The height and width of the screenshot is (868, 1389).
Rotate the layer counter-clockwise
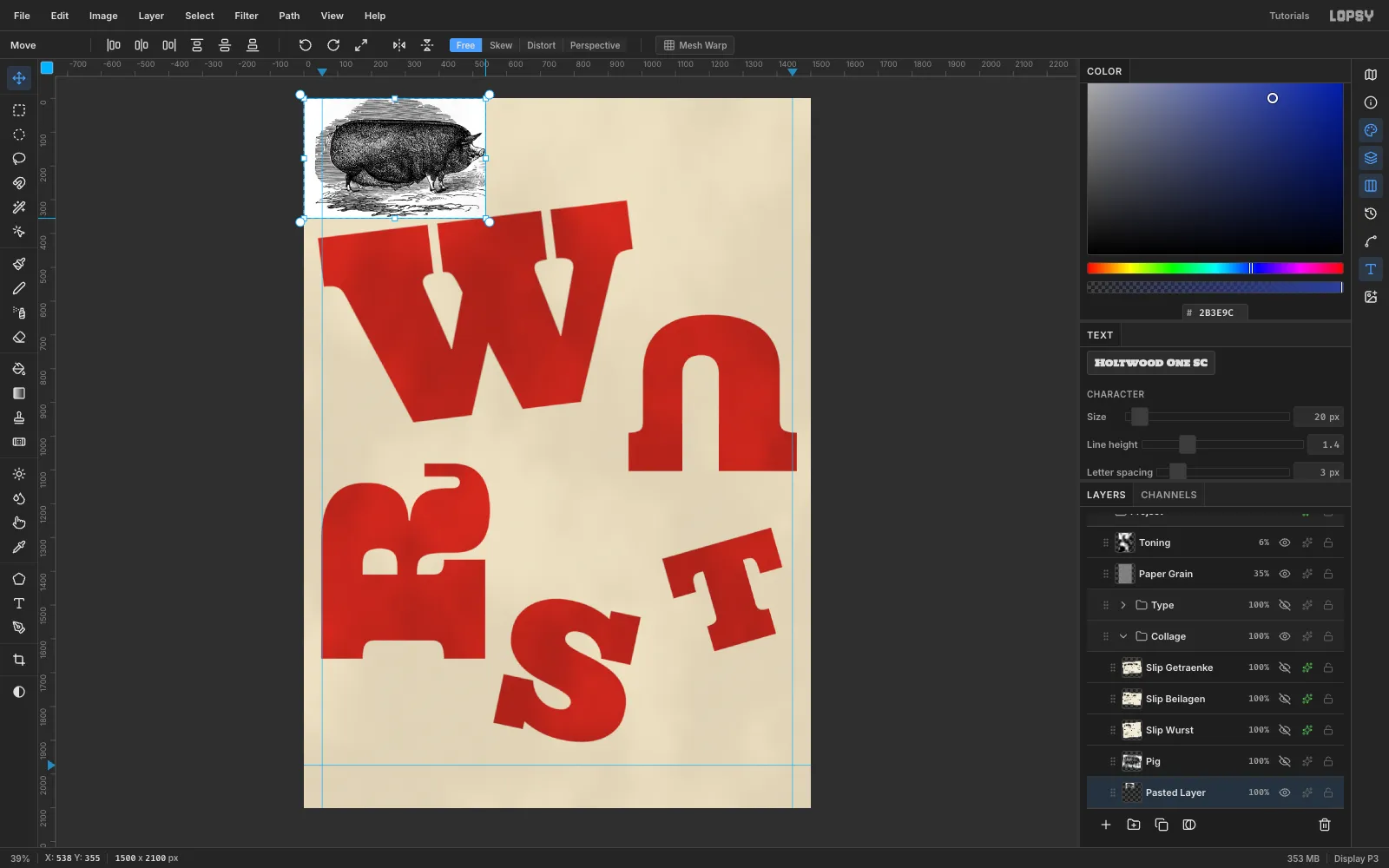click(x=306, y=45)
